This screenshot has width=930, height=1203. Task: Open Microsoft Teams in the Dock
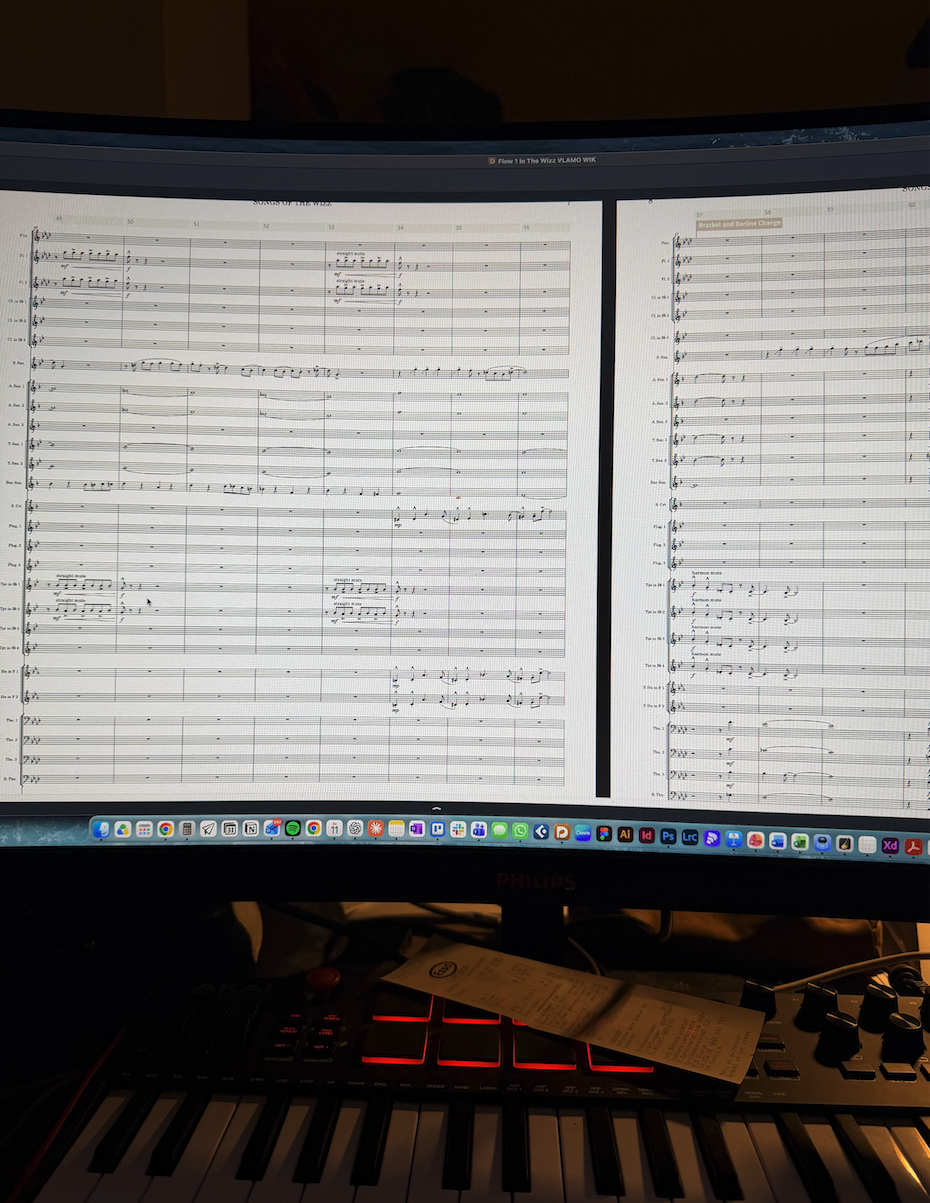478,829
